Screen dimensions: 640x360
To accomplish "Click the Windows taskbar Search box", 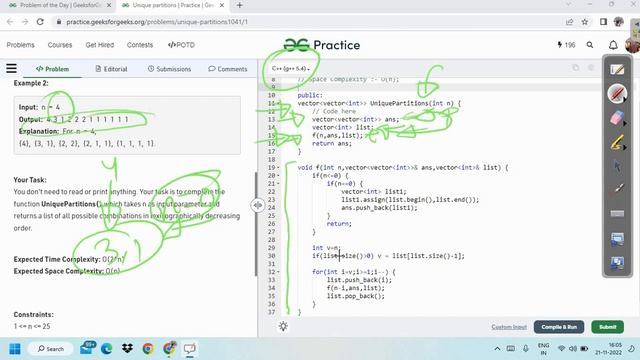I will click(x=51, y=349).
